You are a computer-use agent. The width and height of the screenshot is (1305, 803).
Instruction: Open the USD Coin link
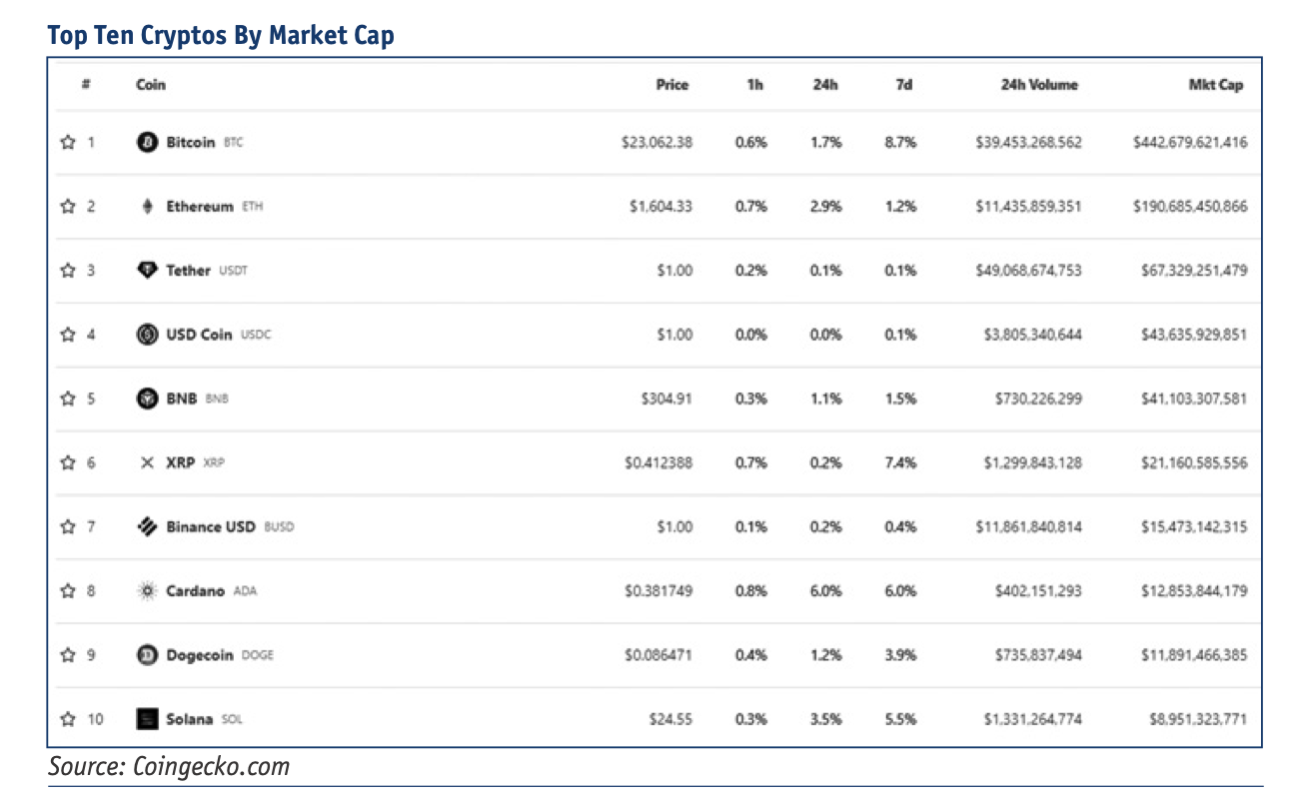(199, 335)
